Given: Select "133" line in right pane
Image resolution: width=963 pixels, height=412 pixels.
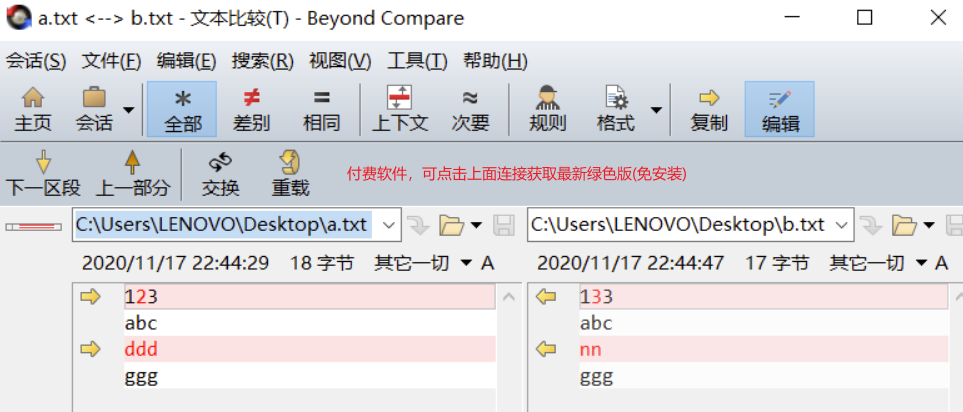Looking at the screenshot, I should (763, 297).
